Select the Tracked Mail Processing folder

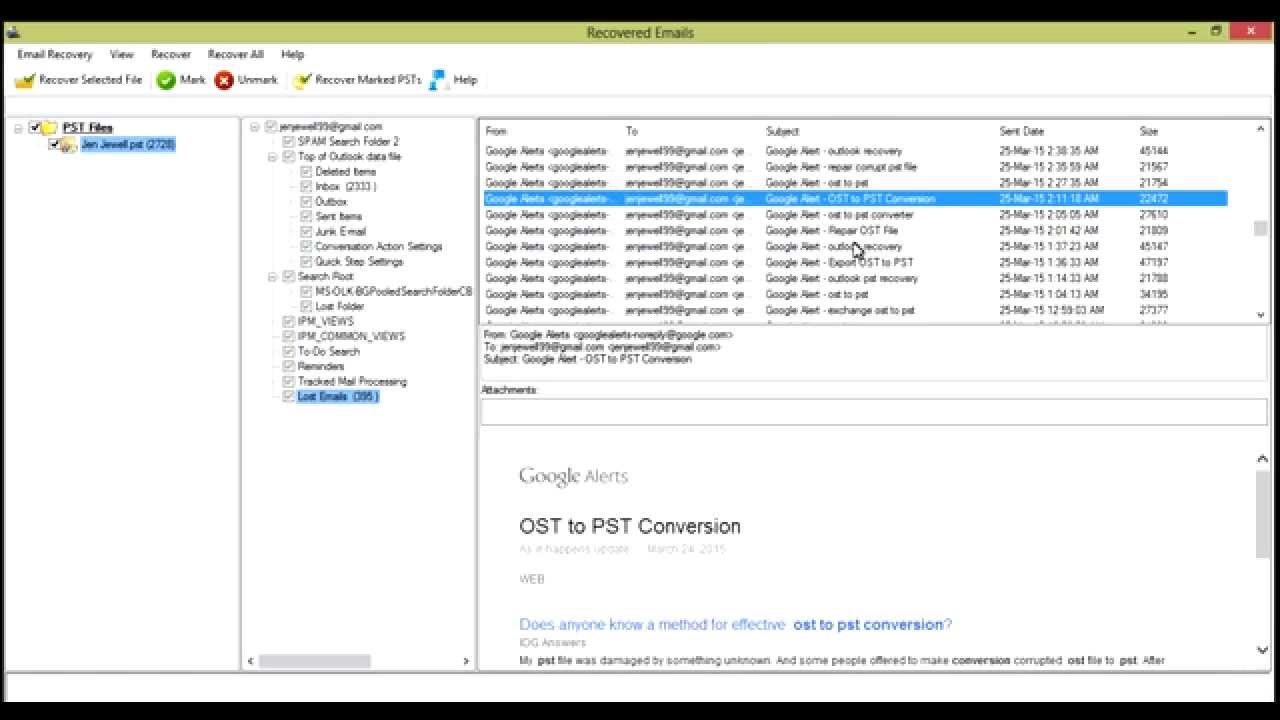[352, 382]
